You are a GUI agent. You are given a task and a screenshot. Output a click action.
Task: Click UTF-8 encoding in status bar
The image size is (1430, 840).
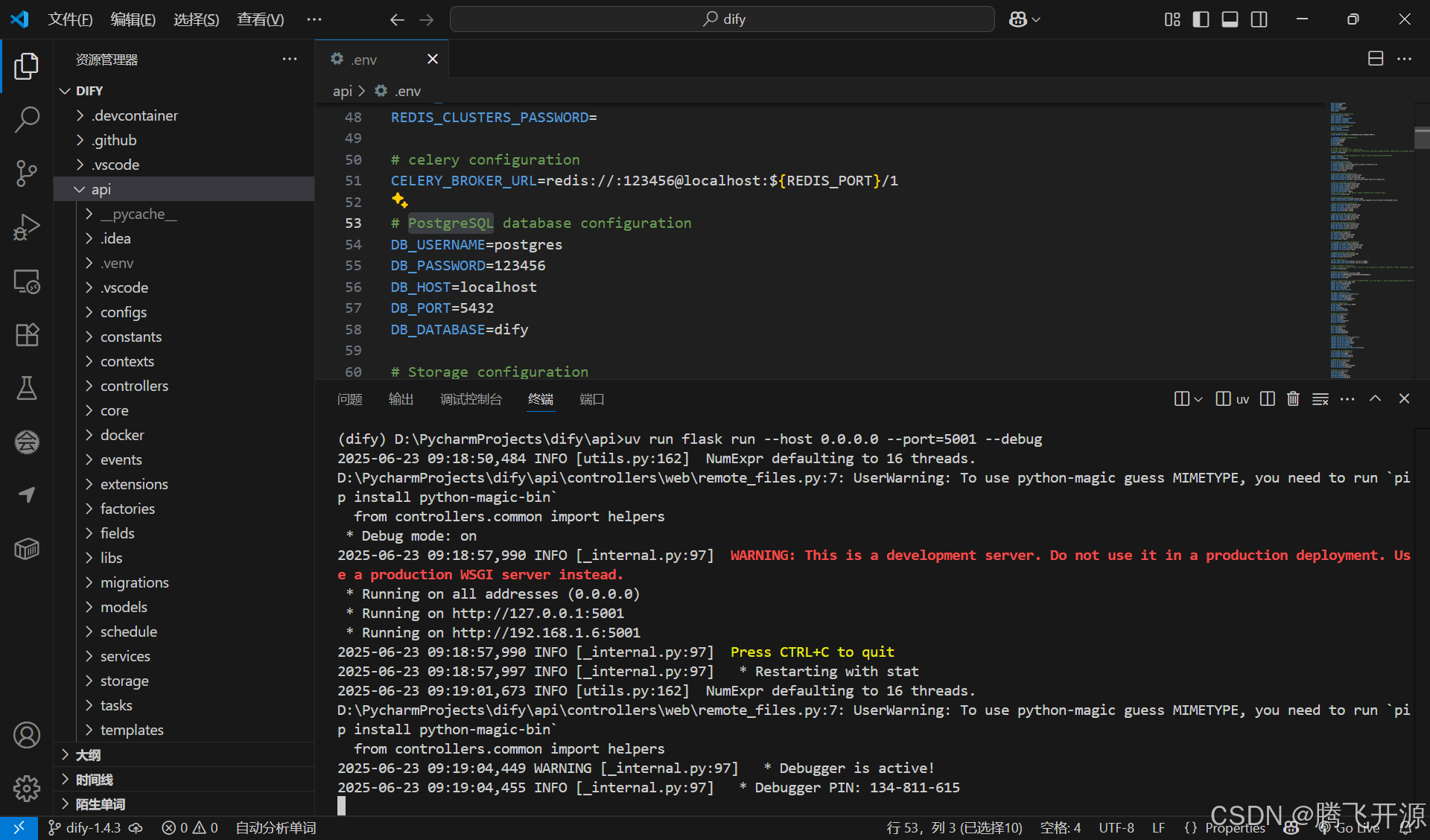(x=1116, y=828)
